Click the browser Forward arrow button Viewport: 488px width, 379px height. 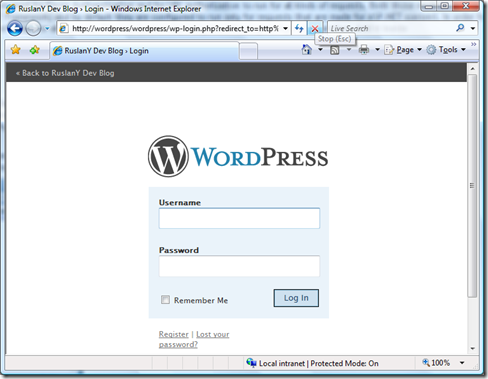33,28
